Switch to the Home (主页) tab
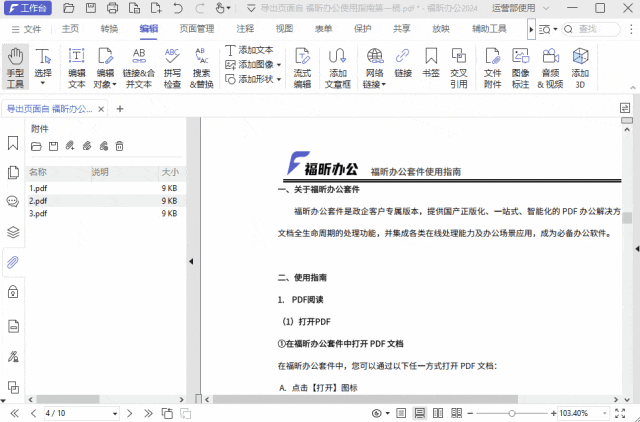The width and height of the screenshot is (640, 422). click(x=70, y=29)
